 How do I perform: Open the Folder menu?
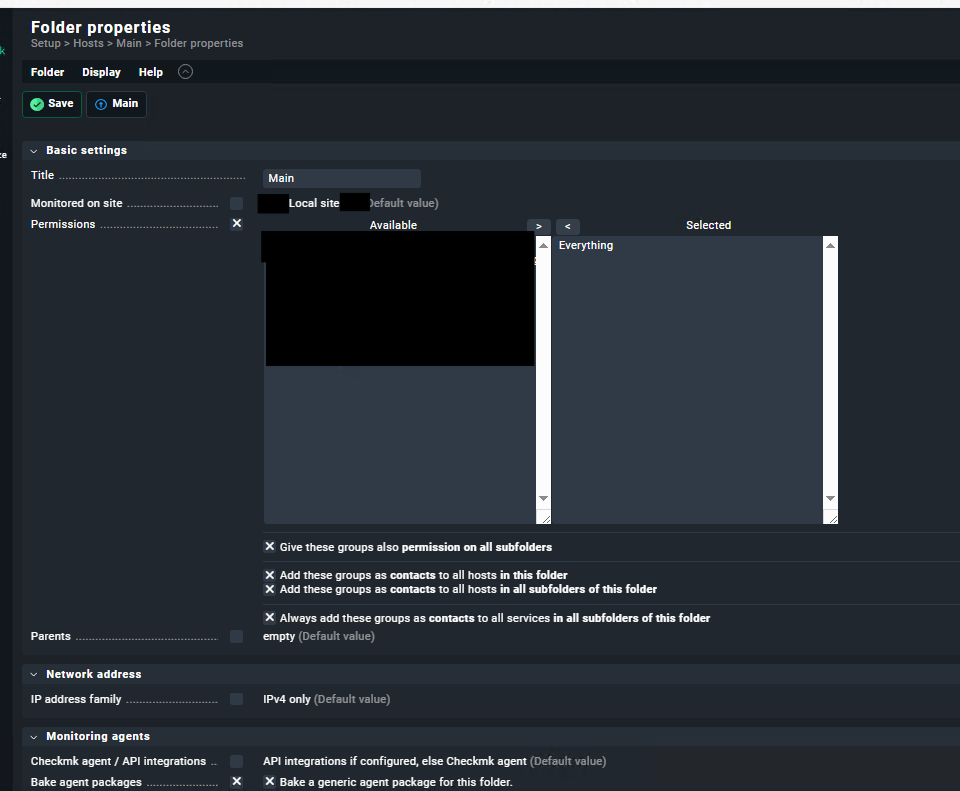pos(47,72)
